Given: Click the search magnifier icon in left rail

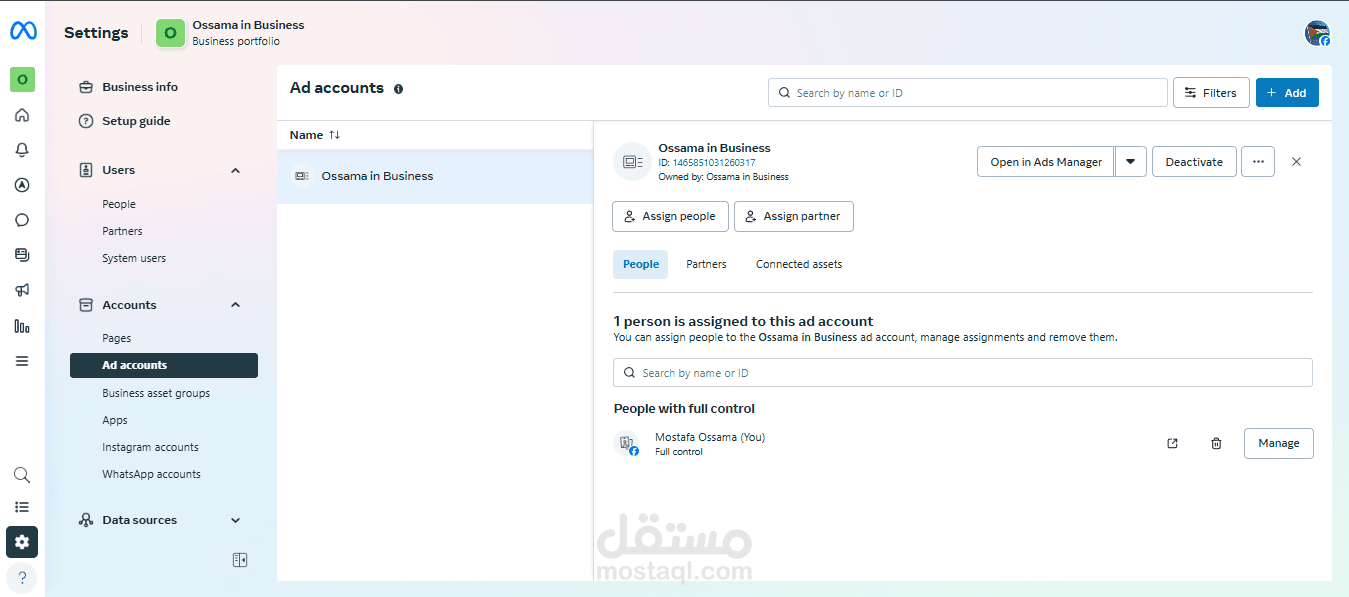Looking at the screenshot, I should coord(22,475).
